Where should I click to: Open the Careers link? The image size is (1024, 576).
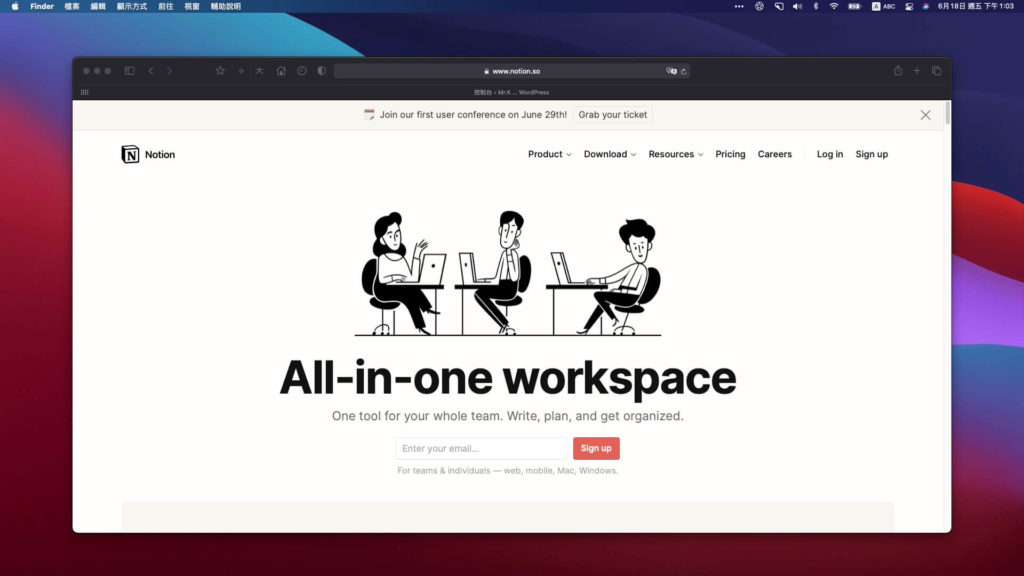click(x=775, y=154)
